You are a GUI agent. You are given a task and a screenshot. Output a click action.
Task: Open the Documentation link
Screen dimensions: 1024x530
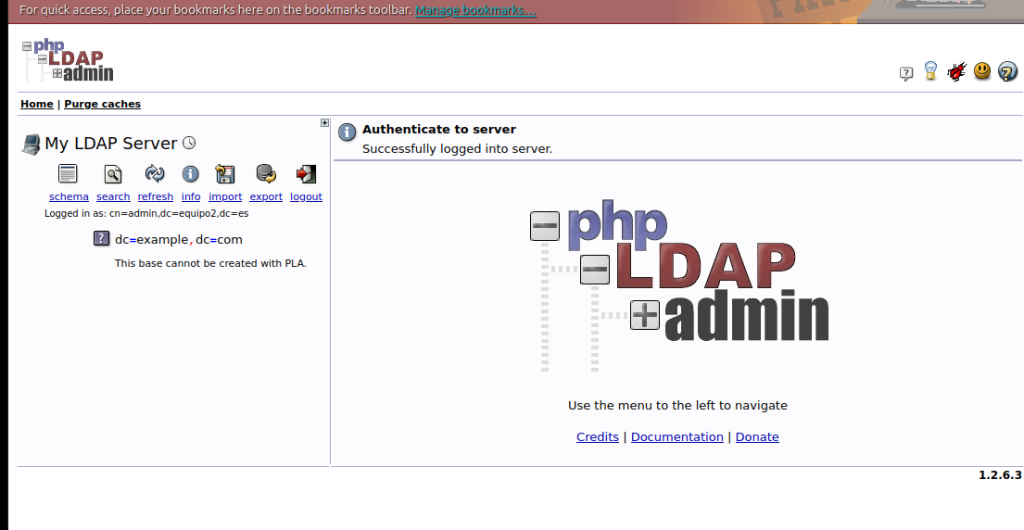pos(677,437)
